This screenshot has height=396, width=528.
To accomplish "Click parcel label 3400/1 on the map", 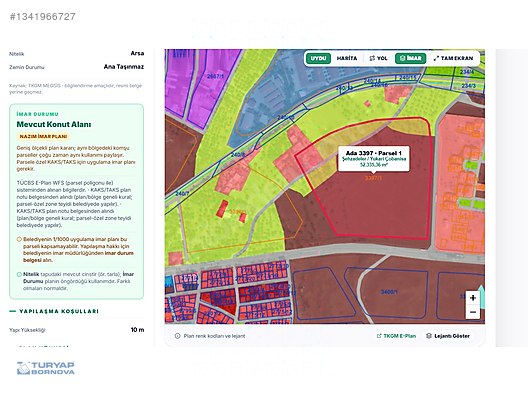I will (x=389, y=292).
